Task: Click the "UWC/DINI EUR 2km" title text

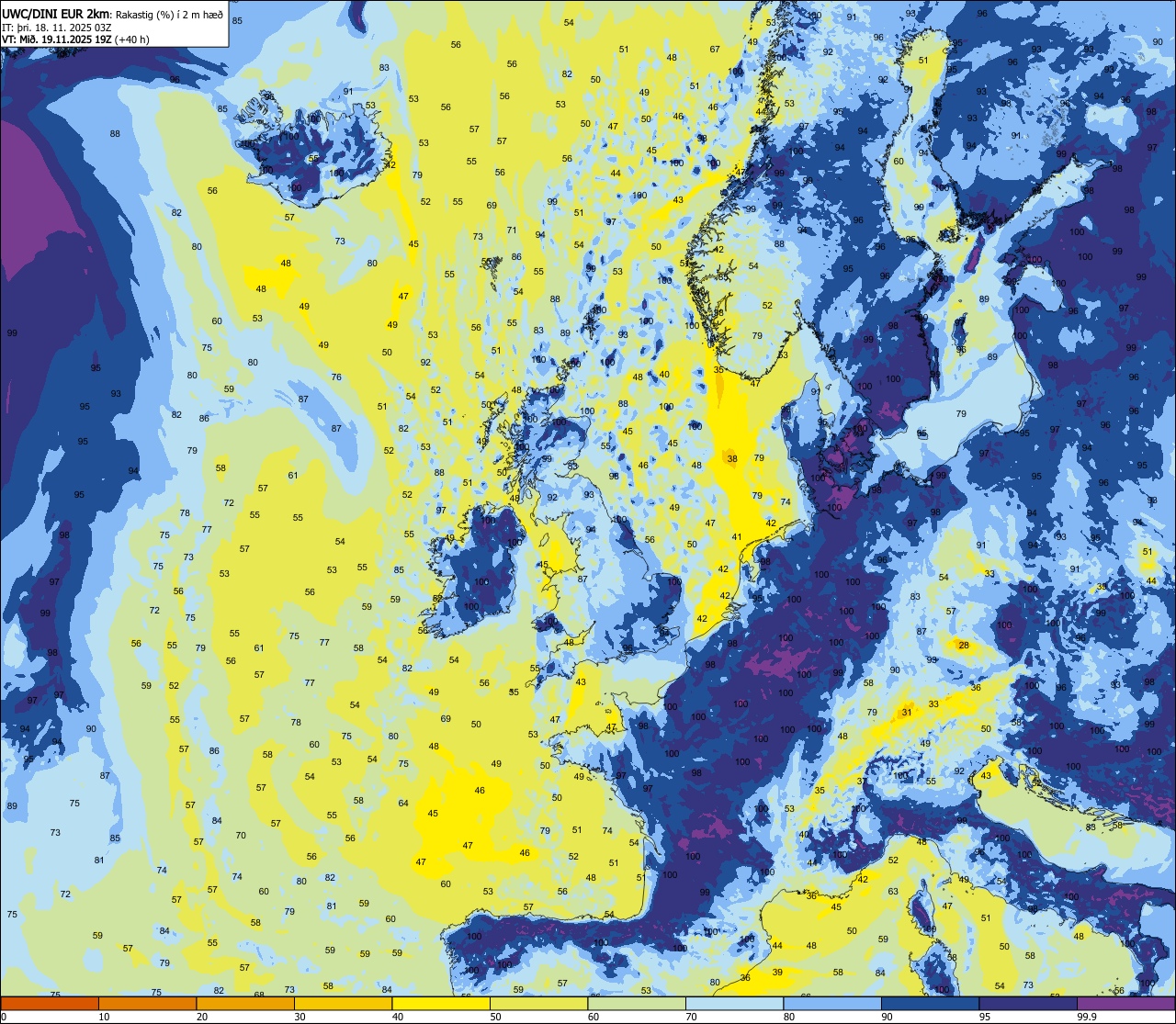Action: coord(56,13)
